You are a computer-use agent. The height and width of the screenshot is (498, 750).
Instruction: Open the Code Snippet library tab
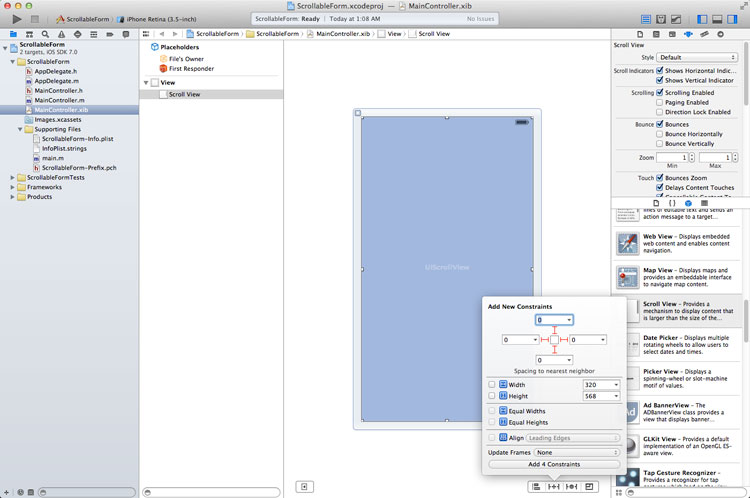tap(672, 203)
